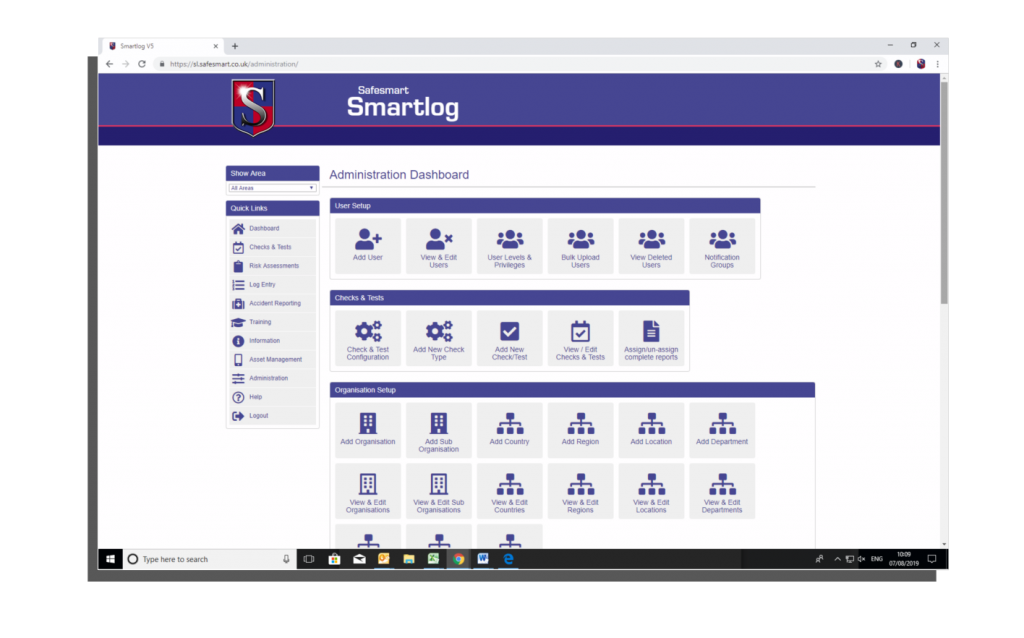Open View & Edit Sub Organisations tile
Image resolution: width=1024 pixels, height=638 pixels.
click(x=438, y=491)
